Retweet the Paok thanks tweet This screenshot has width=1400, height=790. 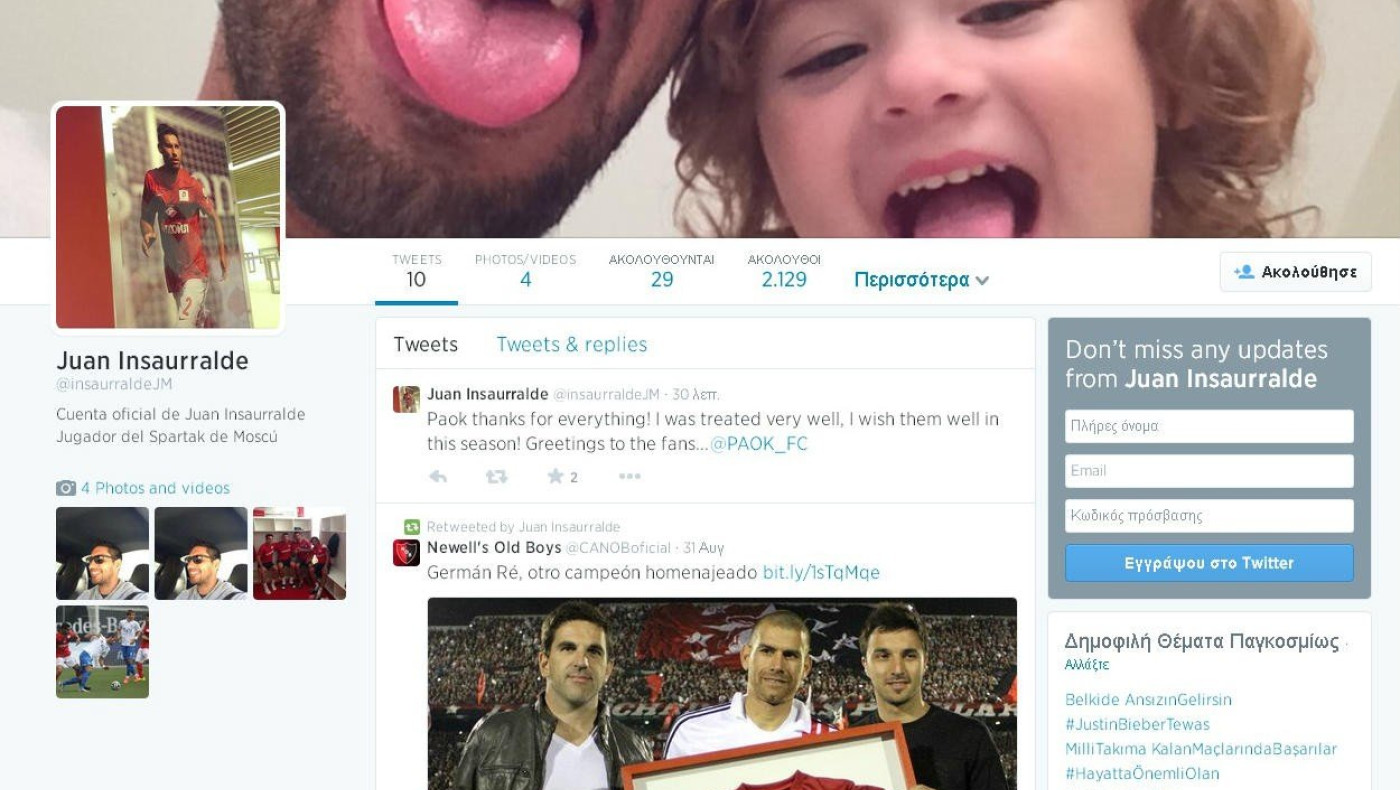coord(496,477)
